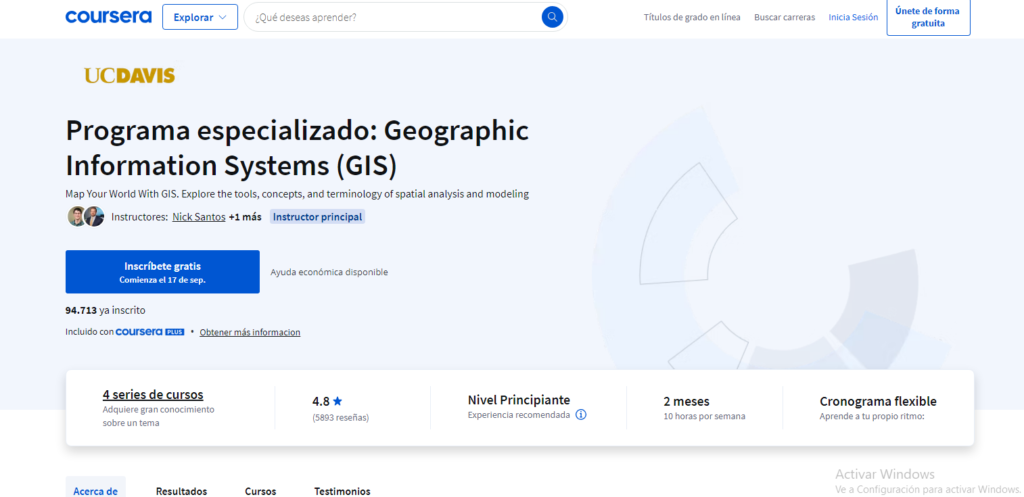This screenshot has width=1024, height=497.
Task: Click Inscríbete gratis button
Action: click(163, 272)
